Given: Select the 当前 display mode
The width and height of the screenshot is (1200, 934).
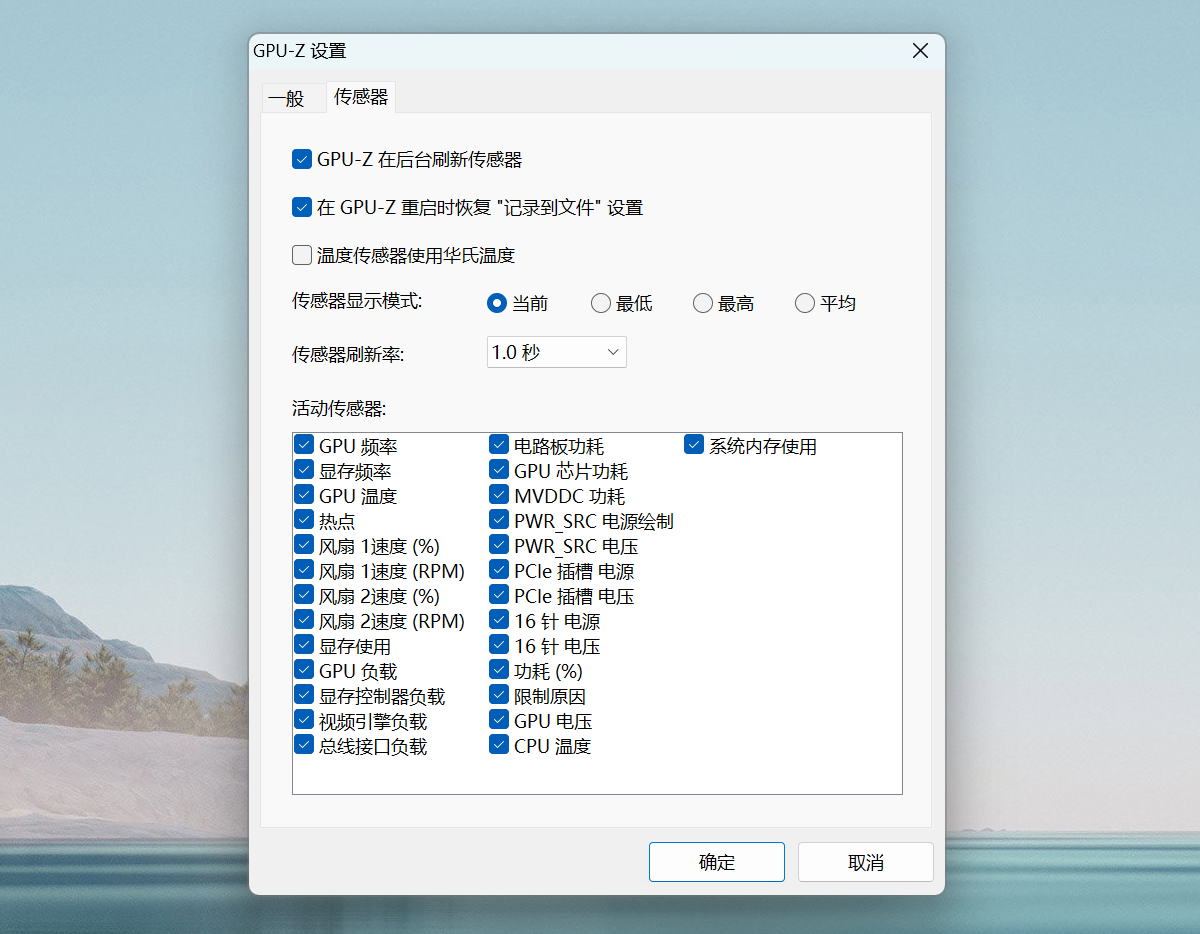Looking at the screenshot, I should pos(496,303).
